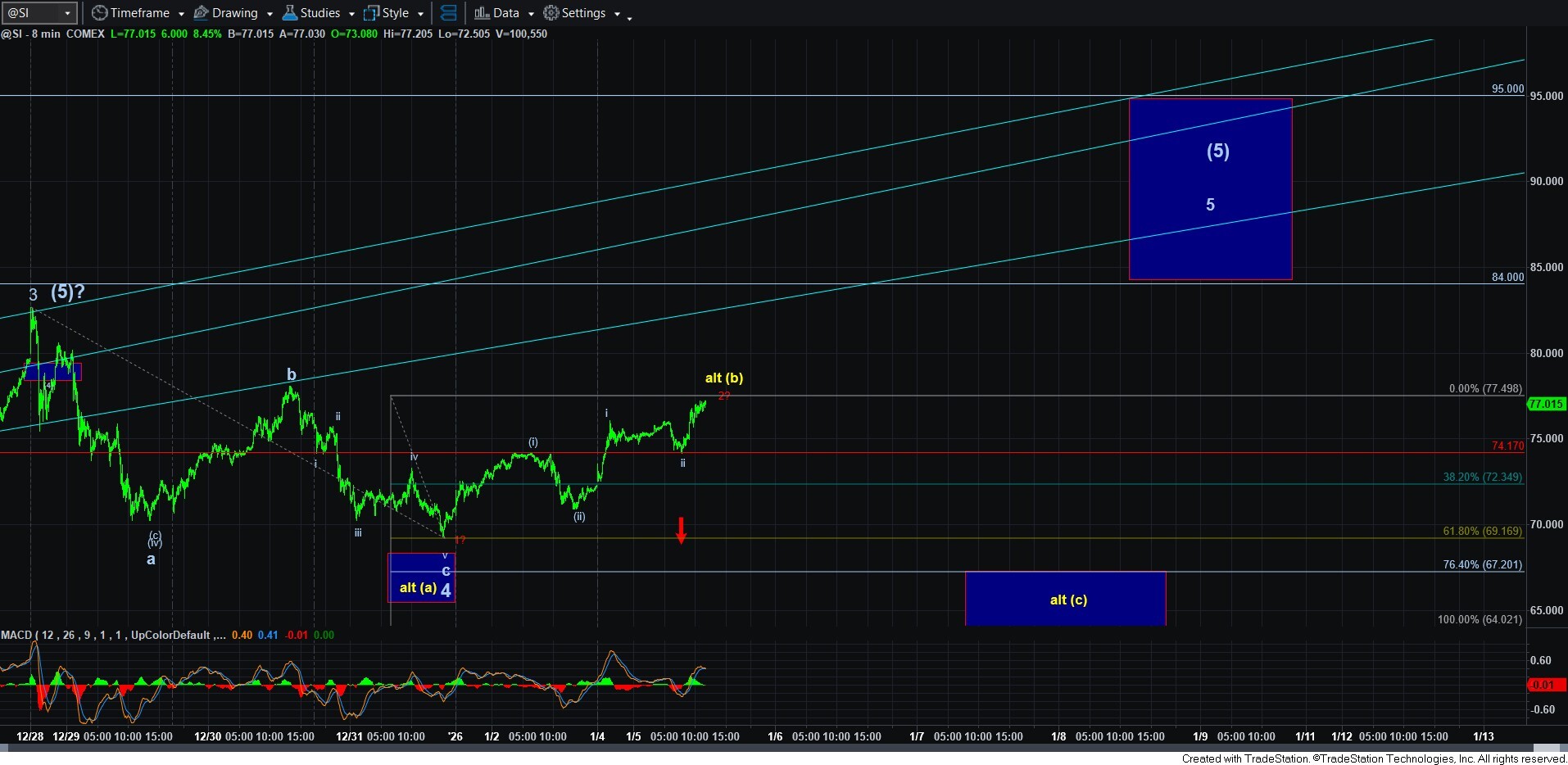Open the @SI symbol combo box dropdown
1568x765 pixels.
point(67,13)
